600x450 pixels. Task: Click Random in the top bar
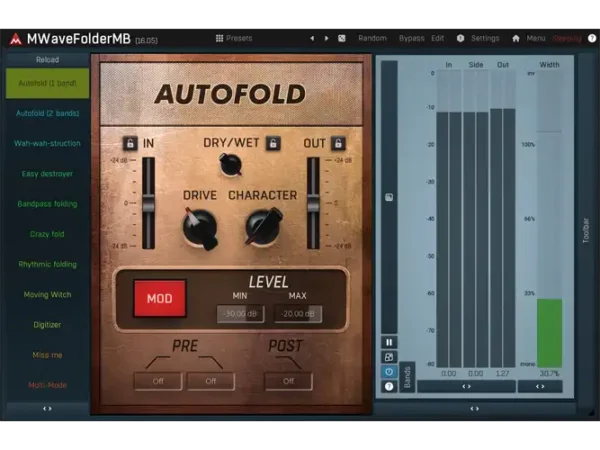click(x=372, y=38)
